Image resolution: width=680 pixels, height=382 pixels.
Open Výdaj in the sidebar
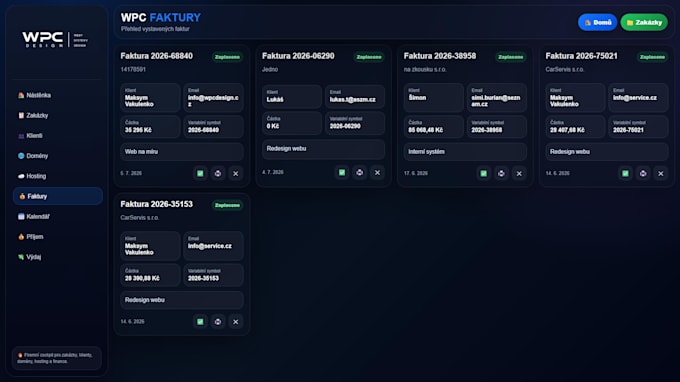58,257
